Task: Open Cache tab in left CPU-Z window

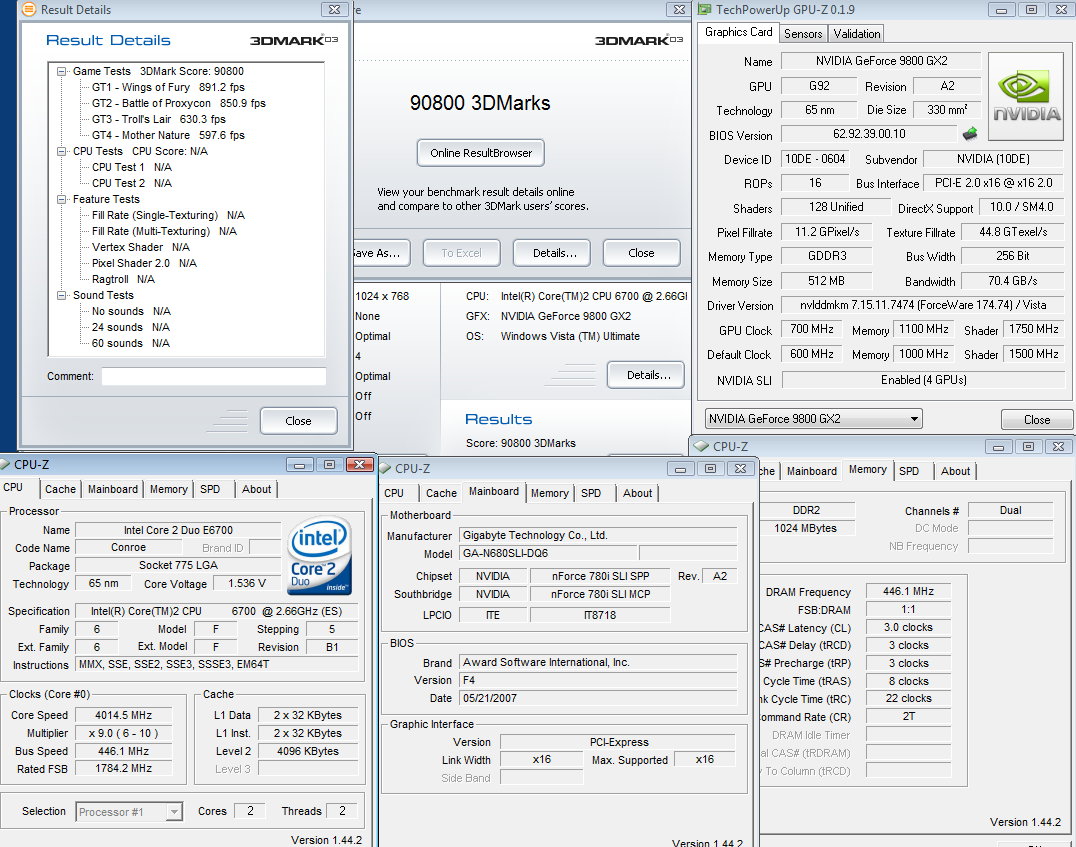Action: 60,489
